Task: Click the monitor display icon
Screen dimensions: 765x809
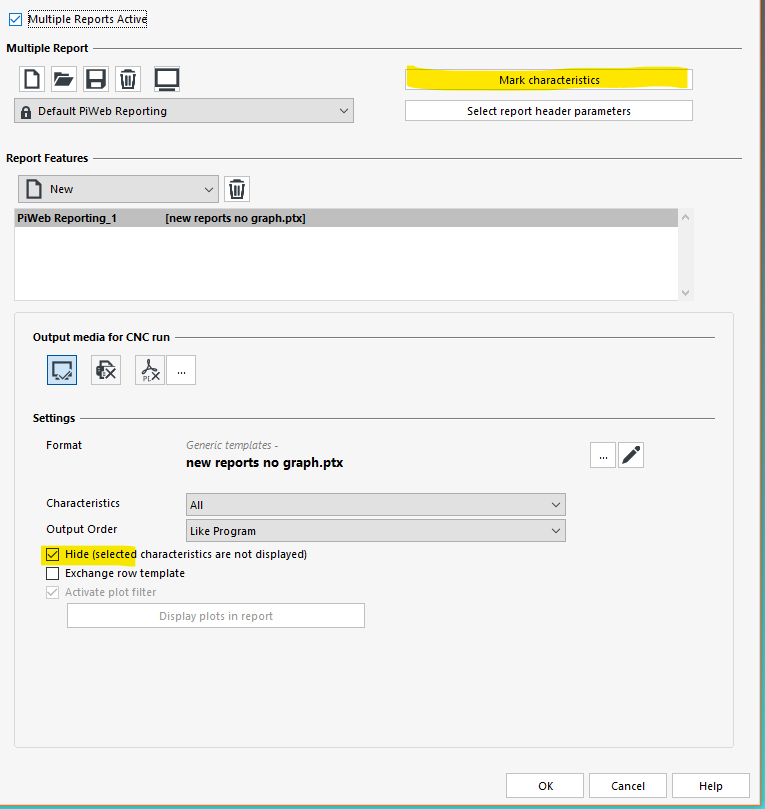Action: (167, 79)
